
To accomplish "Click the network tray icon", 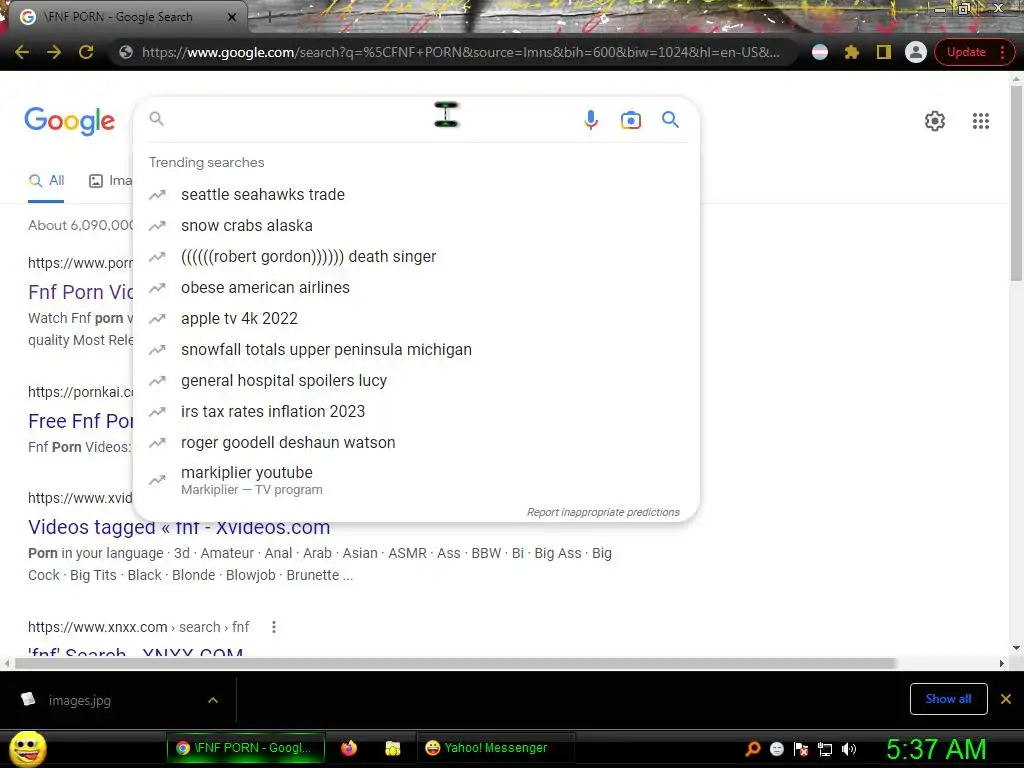I will 825,749.
